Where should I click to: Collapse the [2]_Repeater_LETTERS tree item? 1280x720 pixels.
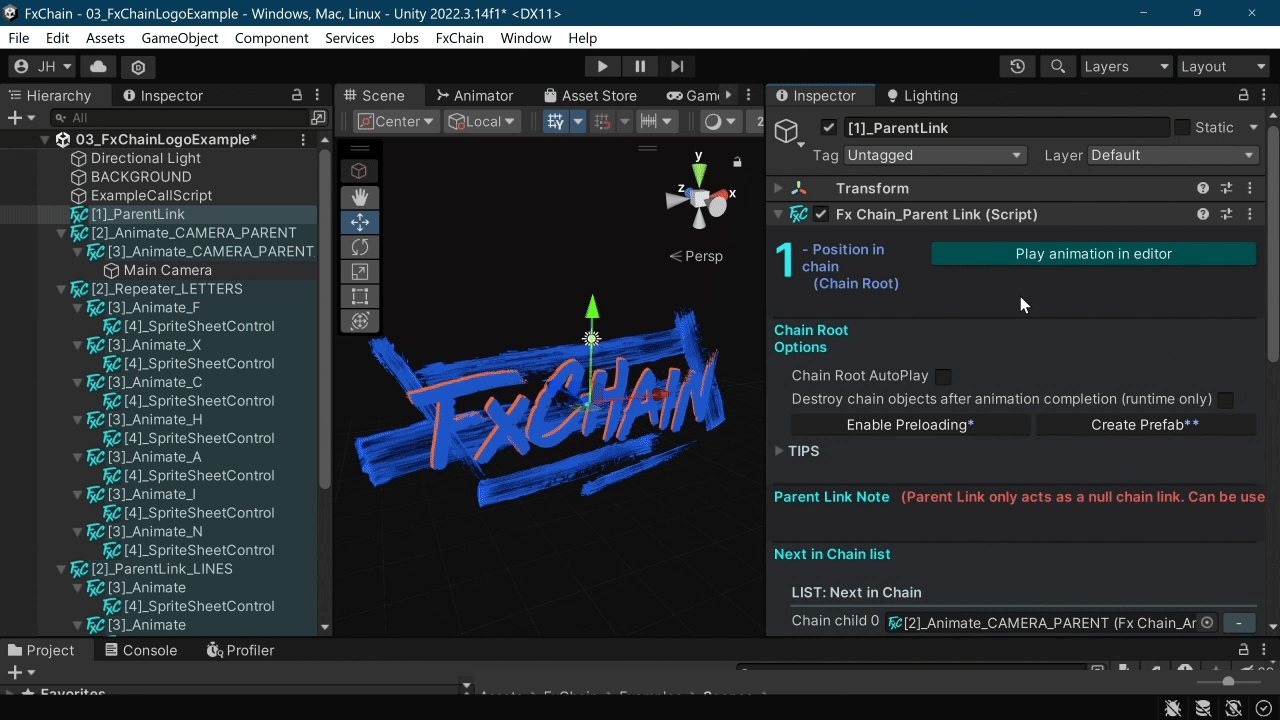(62, 289)
